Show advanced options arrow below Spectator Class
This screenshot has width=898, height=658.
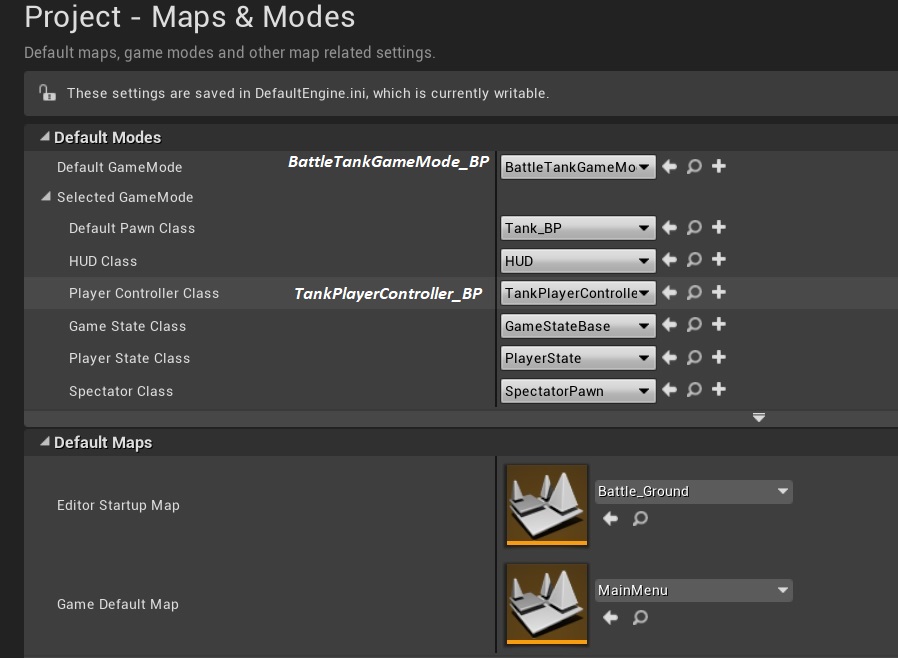759,417
